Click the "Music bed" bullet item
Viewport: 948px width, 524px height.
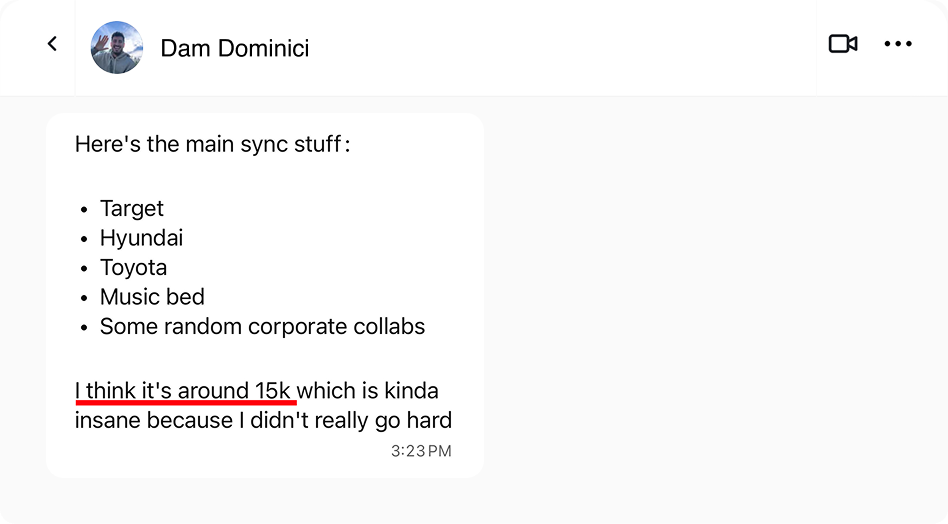pos(152,297)
